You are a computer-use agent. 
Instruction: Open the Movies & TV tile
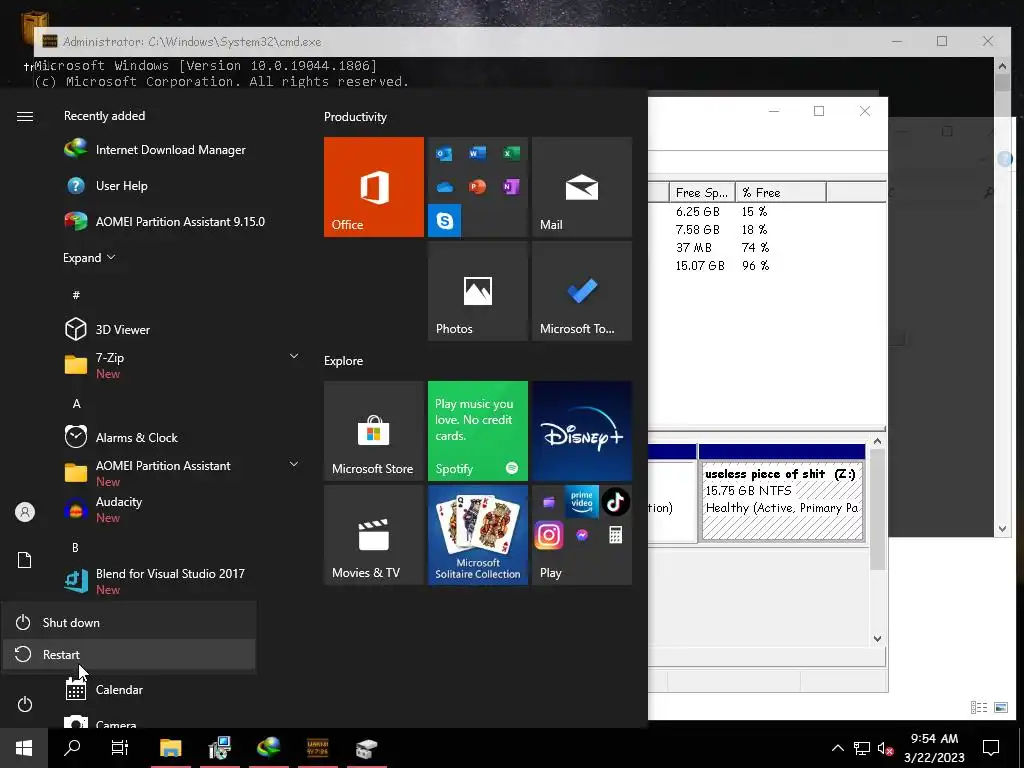[374, 535]
